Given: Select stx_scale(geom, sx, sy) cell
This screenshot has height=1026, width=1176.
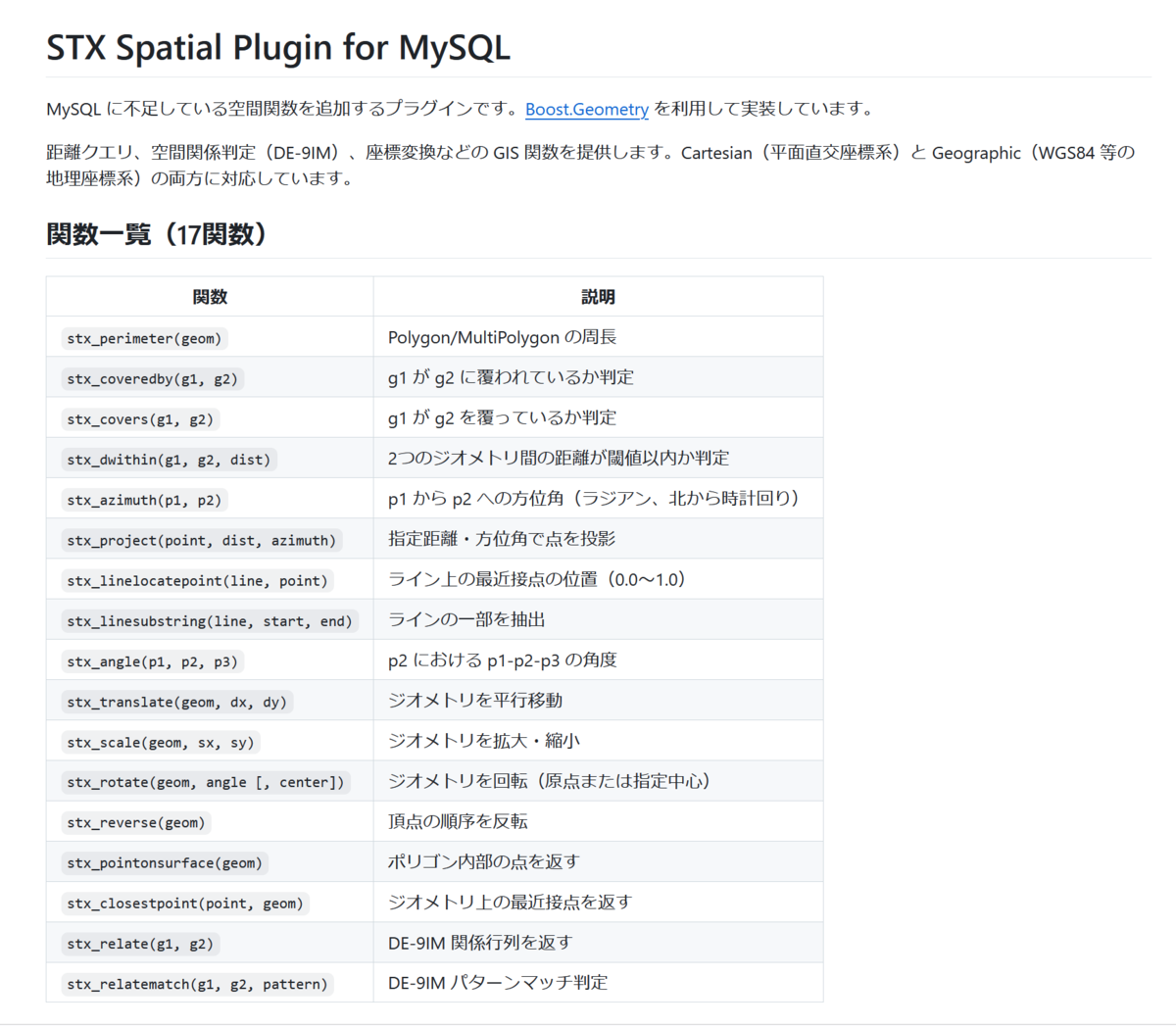Looking at the screenshot, I should click(x=161, y=742).
